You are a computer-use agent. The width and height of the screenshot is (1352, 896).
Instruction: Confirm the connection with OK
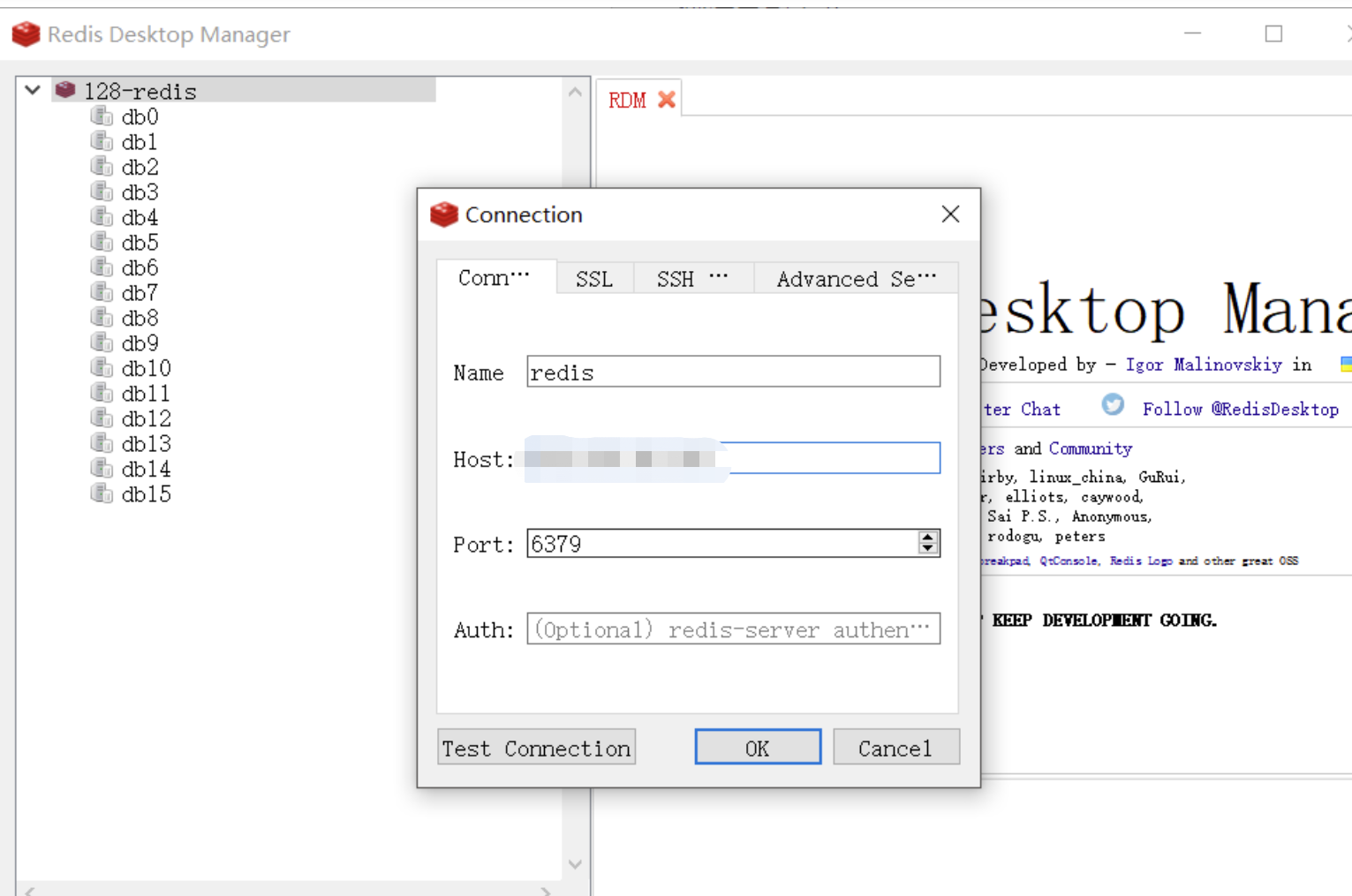pos(758,747)
